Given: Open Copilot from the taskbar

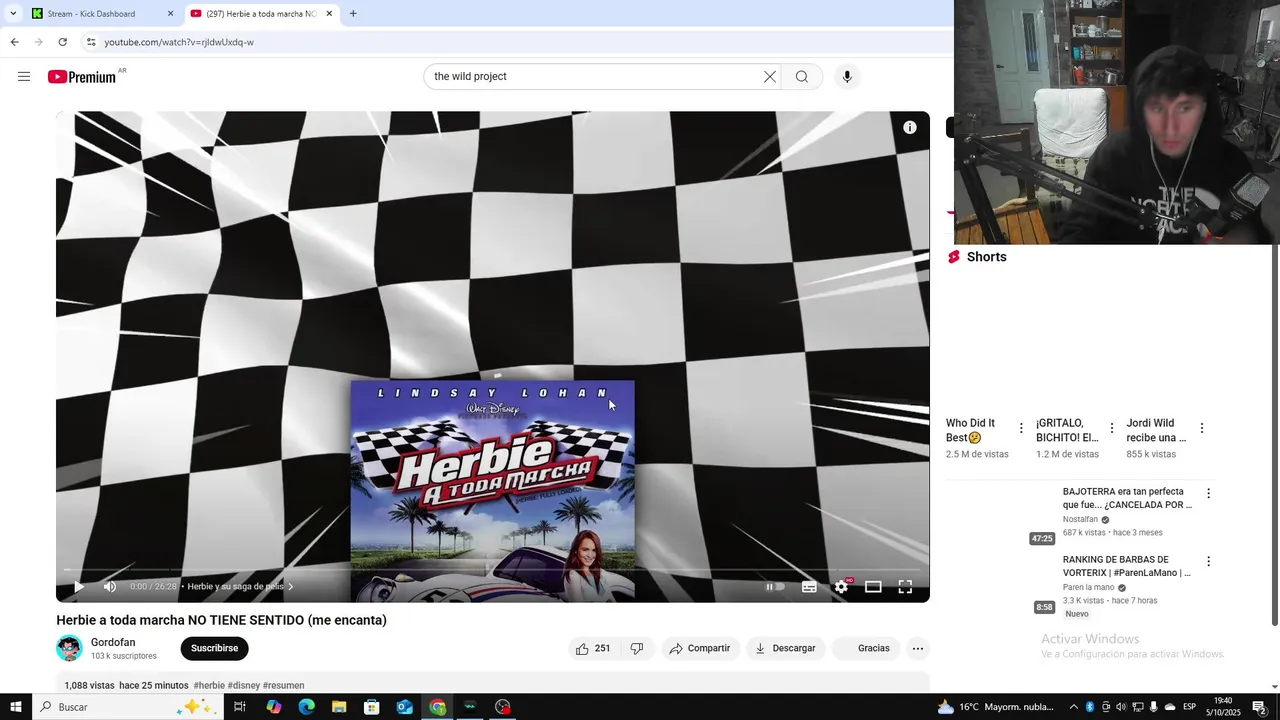Looking at the screenshot, I should [x=274, y=707].
